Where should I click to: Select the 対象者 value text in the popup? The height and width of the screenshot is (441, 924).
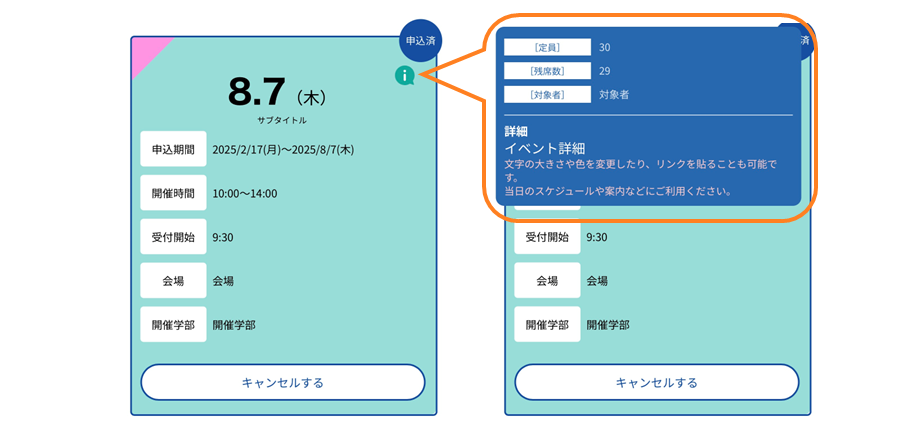[613, 94]
